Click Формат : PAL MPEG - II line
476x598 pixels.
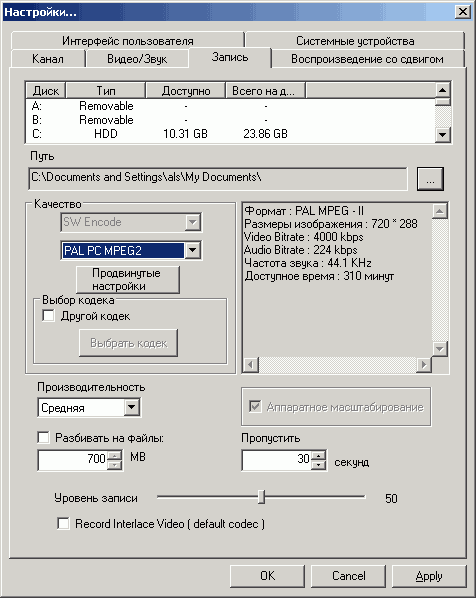click(x=304, y=211)
